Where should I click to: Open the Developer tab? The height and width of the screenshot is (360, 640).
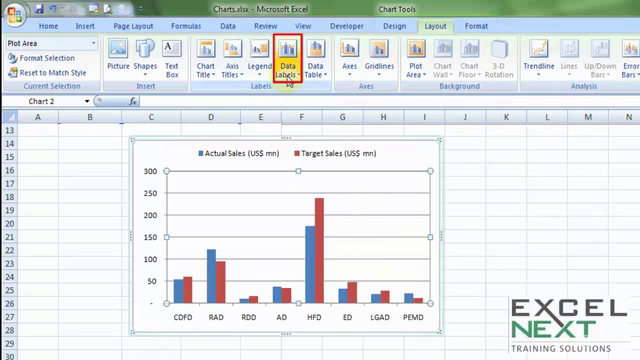point(347,26)
